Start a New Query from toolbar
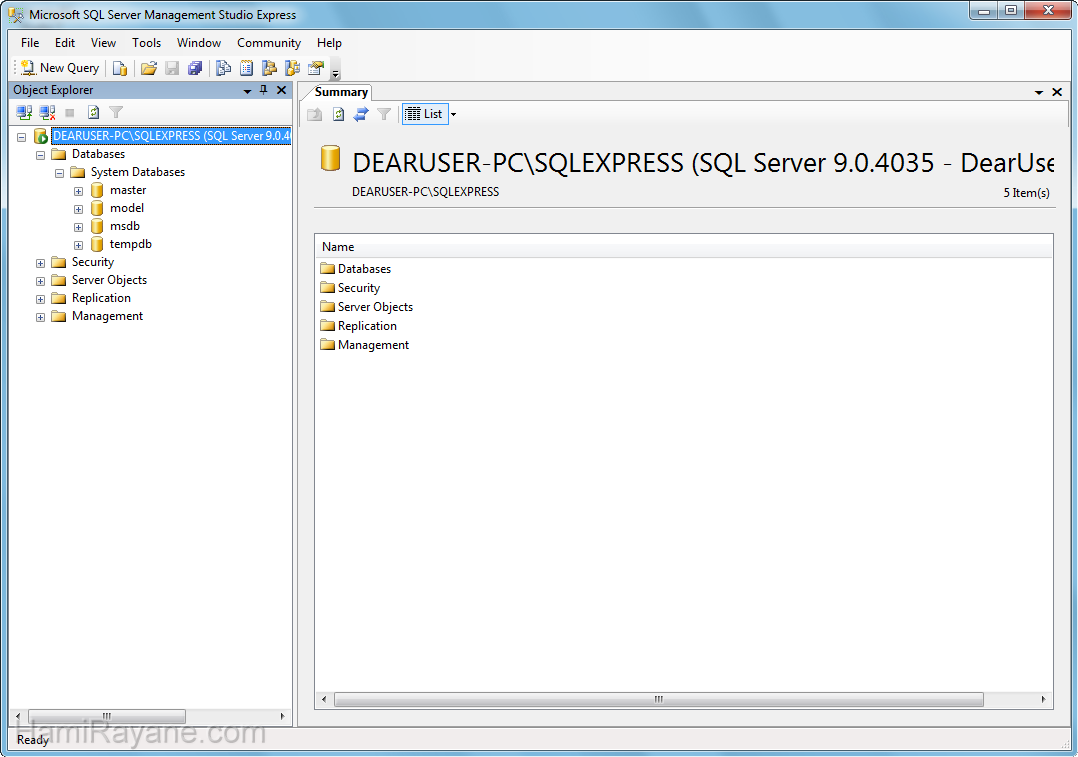The height and width of the screenshot is (757, 1078). click(x=60, y=67)
